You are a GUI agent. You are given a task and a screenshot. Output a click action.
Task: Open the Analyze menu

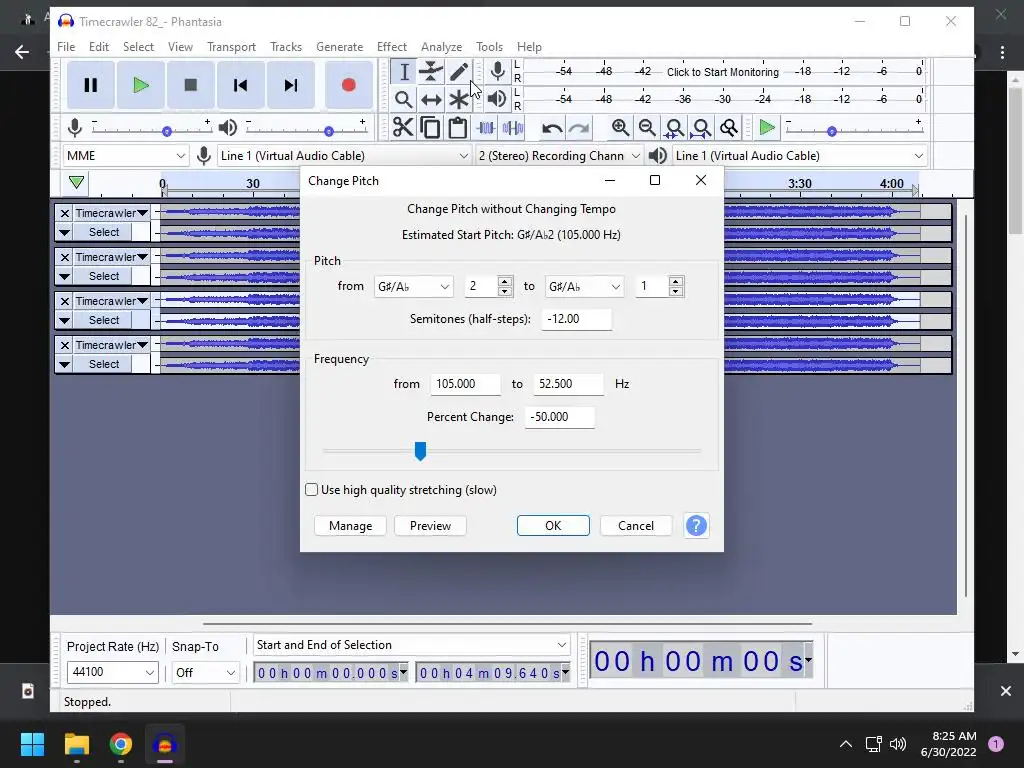[441, 47]
